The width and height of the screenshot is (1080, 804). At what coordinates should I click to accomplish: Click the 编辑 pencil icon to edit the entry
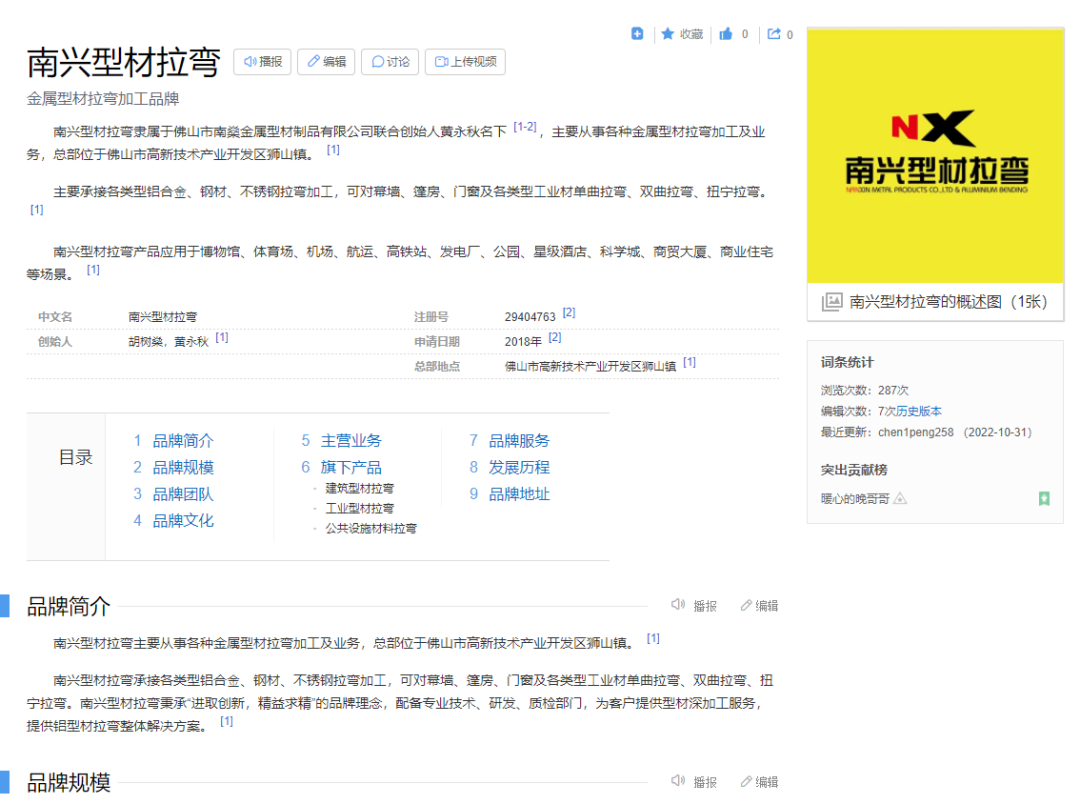pos(312,61)
